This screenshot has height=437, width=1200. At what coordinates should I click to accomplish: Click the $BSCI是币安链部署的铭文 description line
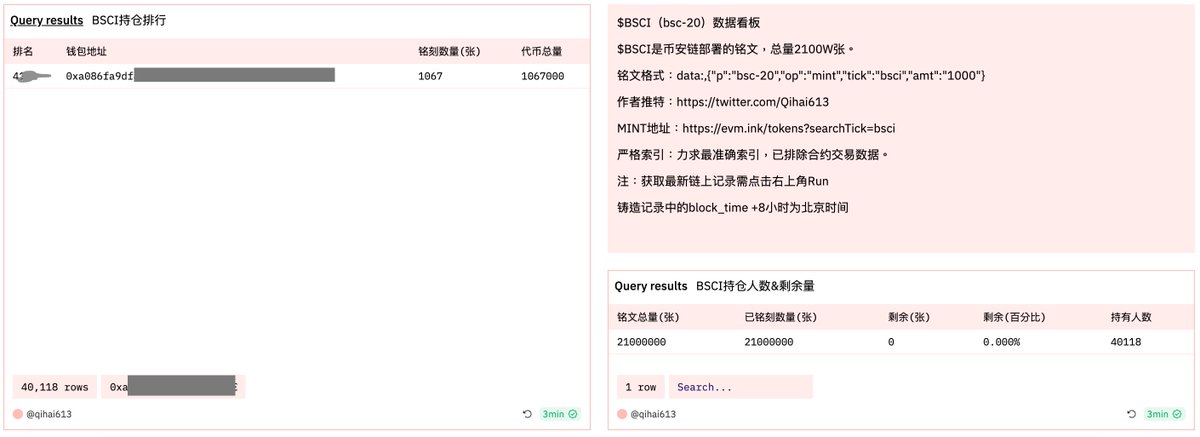pos(736,49)
